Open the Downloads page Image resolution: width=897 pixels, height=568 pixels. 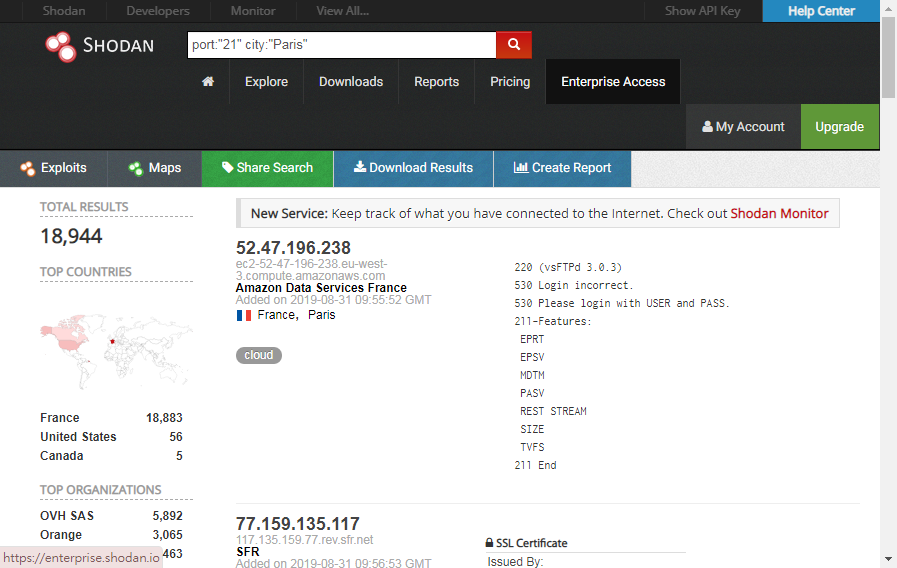tap(351, 81)
